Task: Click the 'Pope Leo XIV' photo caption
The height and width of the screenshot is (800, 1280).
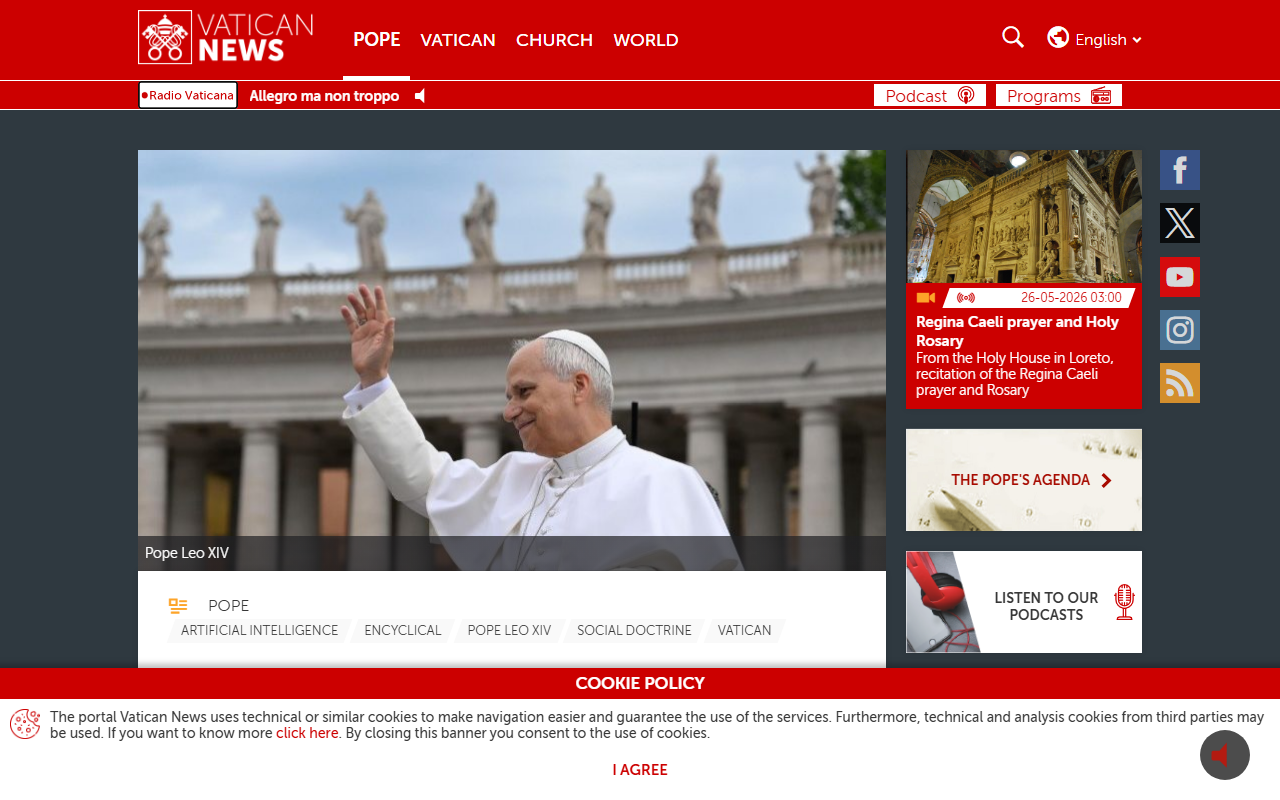Action: point(187,553)
